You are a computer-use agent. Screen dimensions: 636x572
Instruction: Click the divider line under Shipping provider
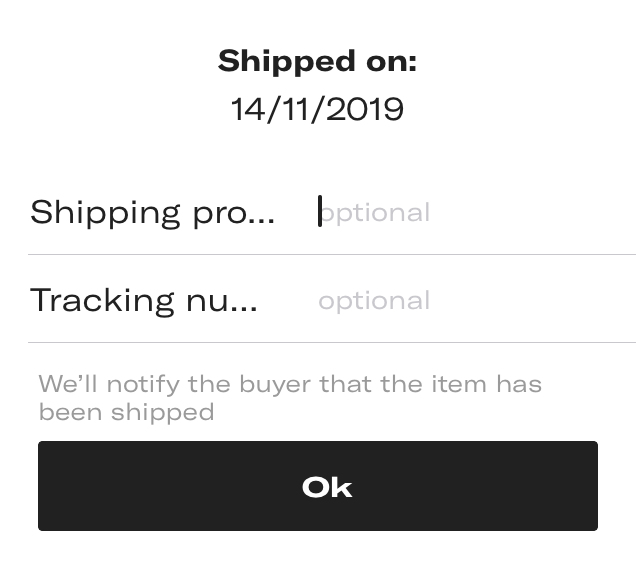click(x=331, y=254)
